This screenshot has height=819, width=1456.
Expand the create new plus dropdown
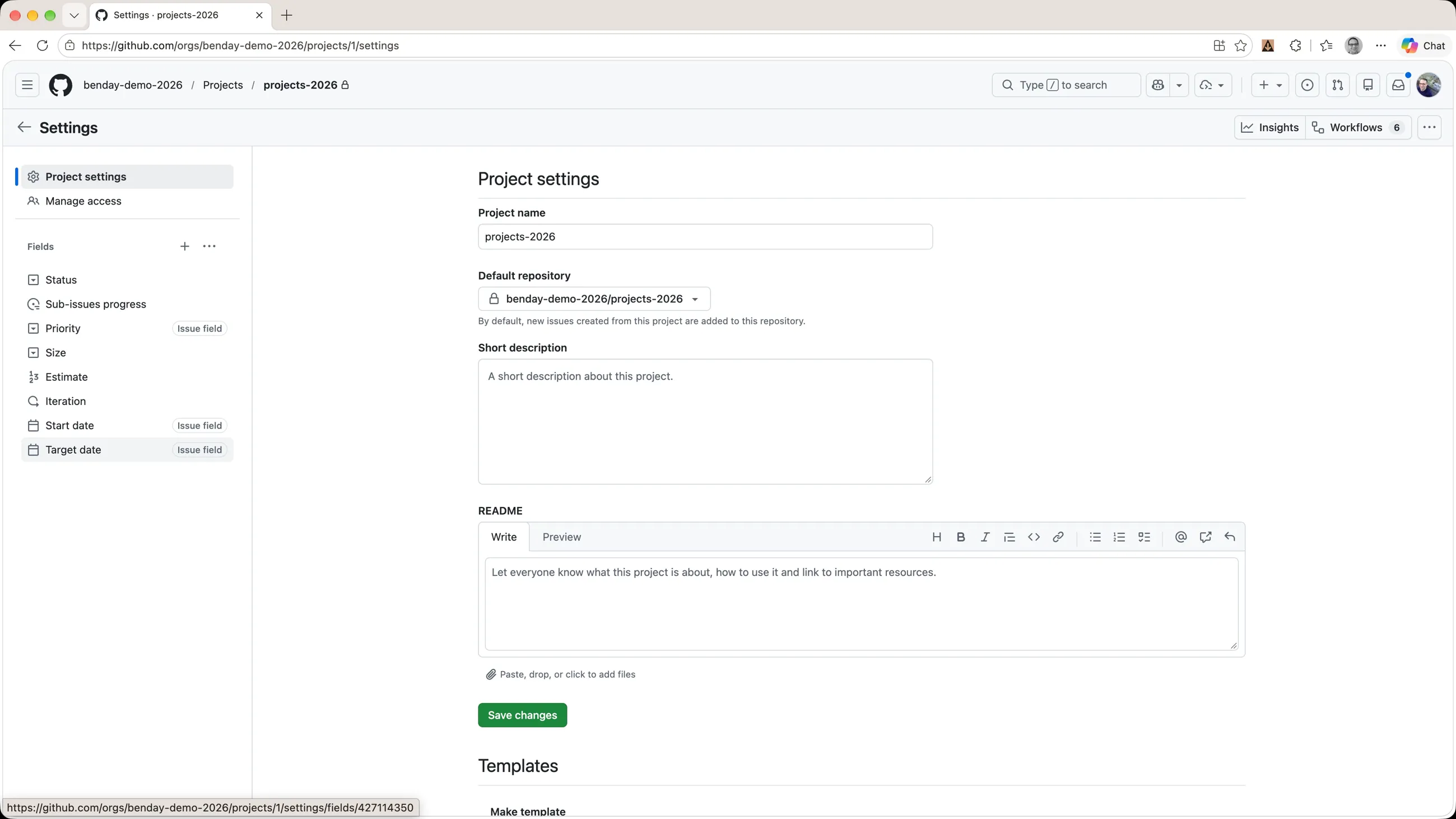pos(1270,85)
